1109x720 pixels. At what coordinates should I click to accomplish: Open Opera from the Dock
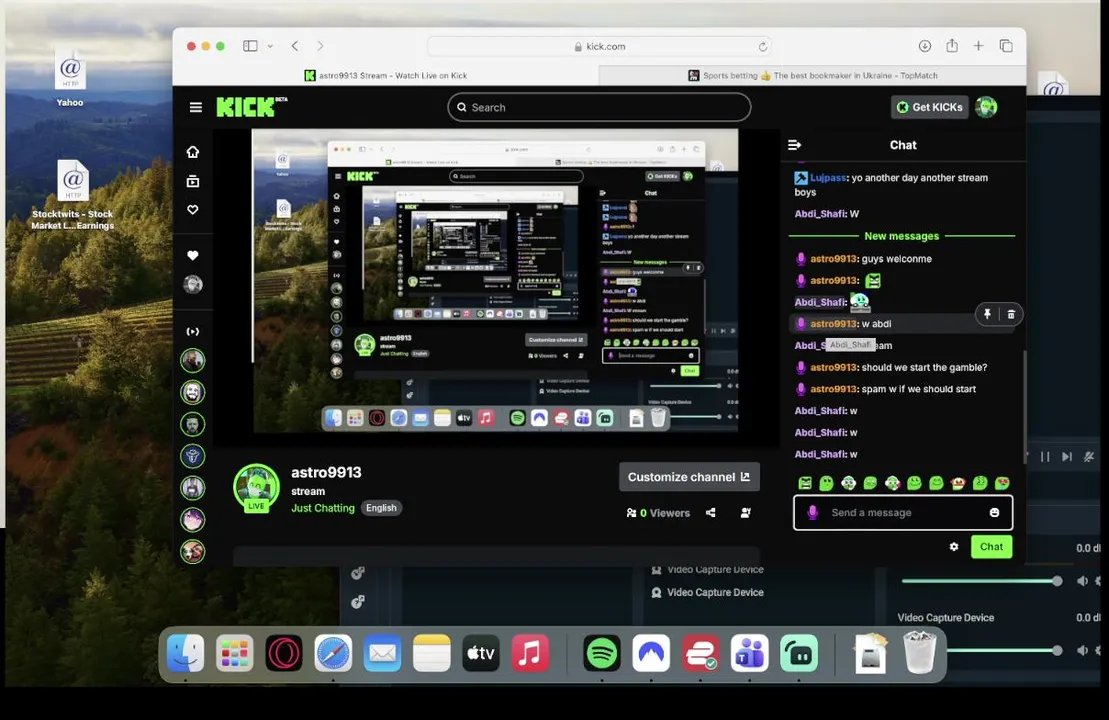coord(284,652)
